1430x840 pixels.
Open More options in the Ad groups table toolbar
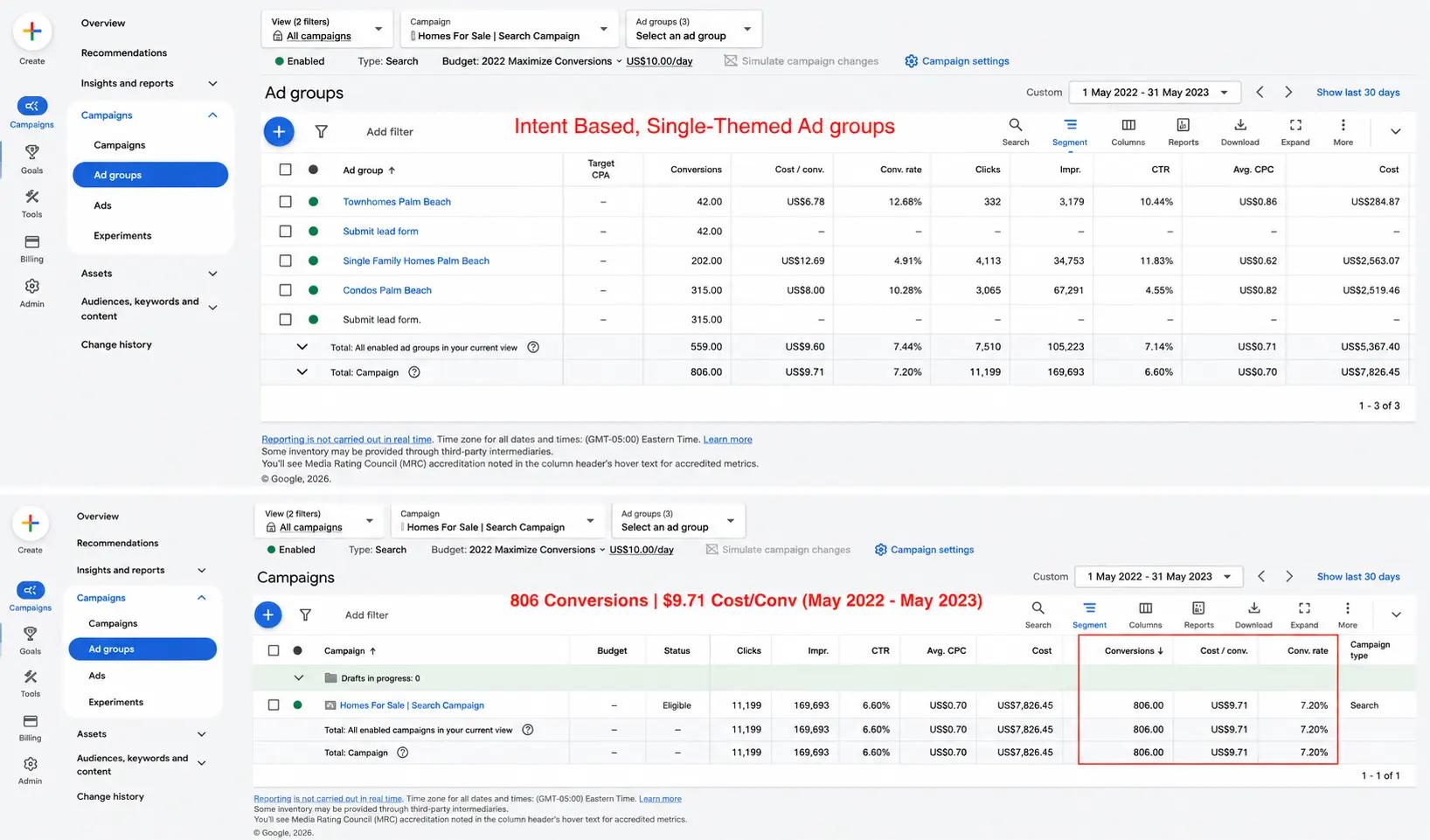coord(1343,131)
